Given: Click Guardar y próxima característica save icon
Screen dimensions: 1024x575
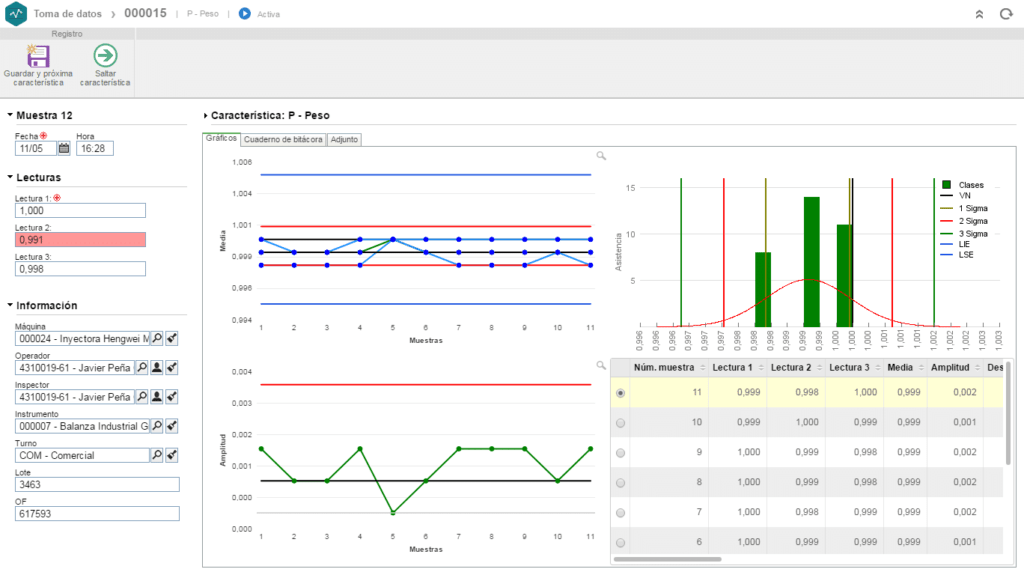Looking at the screenshot, I should tap(38, 56).
